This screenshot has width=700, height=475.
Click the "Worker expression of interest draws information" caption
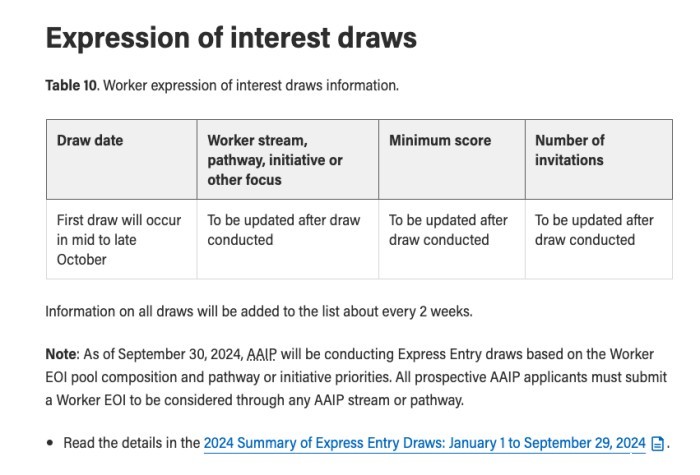click(x=251, y=85)
